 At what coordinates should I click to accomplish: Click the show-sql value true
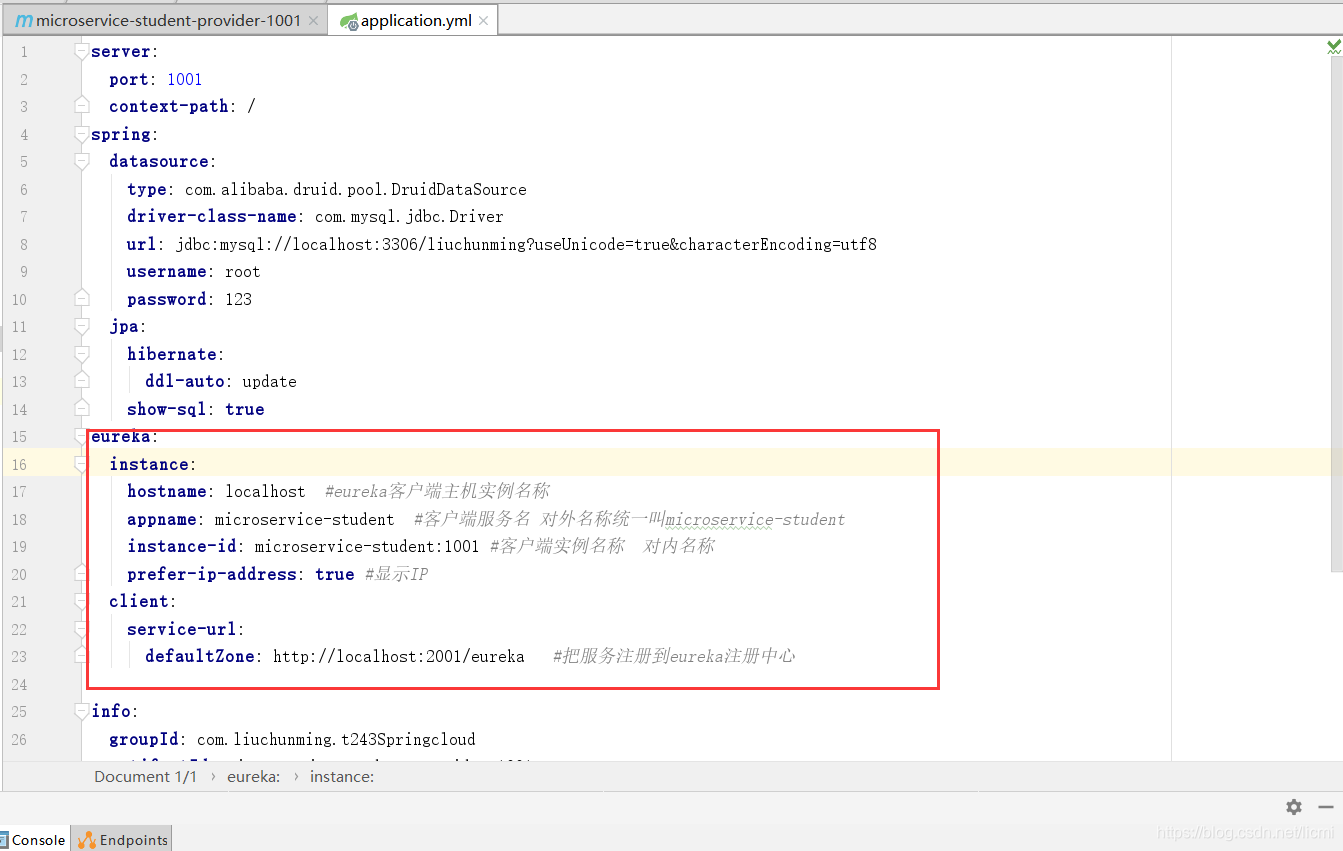[x=245, y=409]
